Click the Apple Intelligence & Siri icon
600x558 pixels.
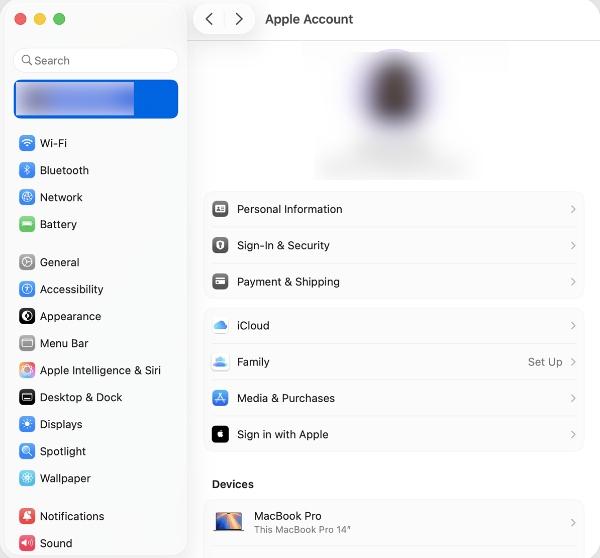coord(27,370)
